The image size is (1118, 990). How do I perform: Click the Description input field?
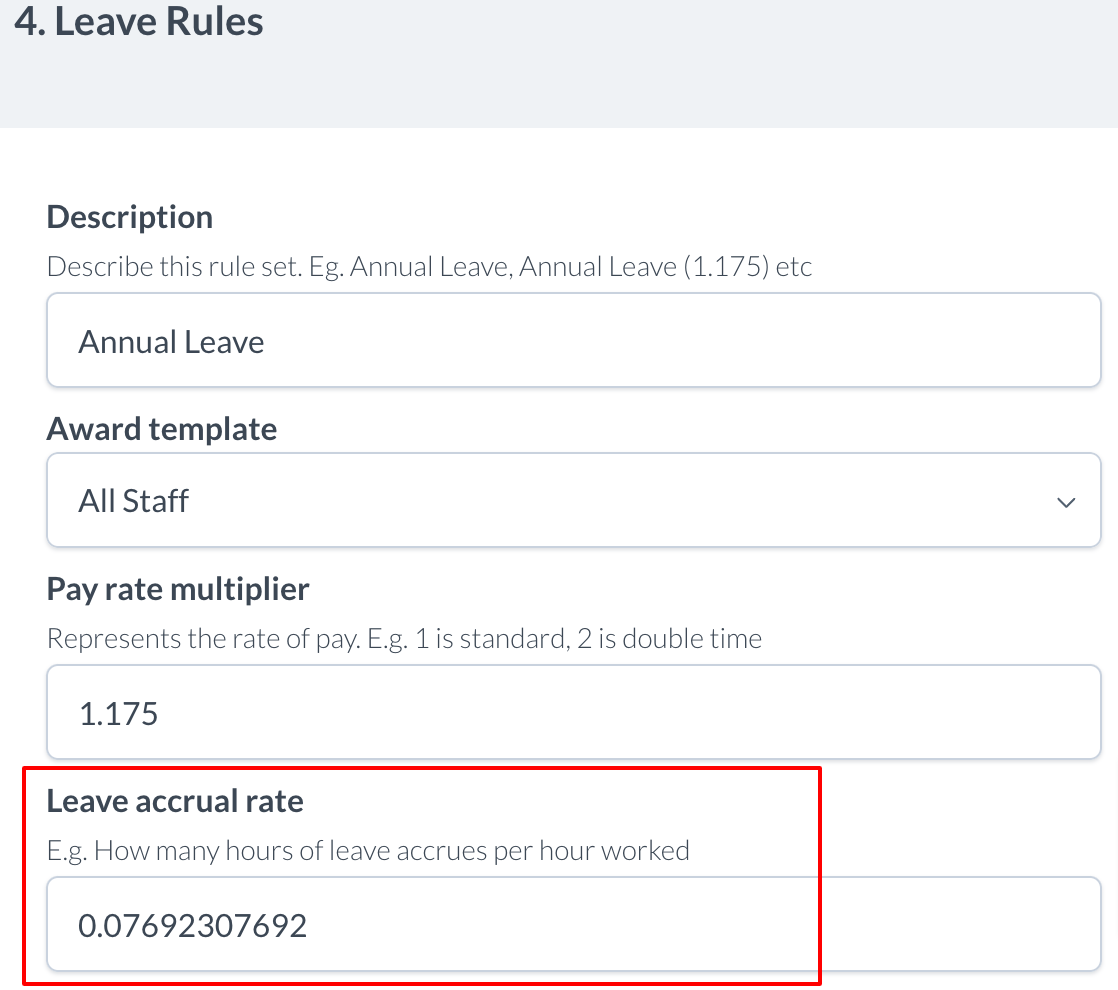(x=573, y=341)
